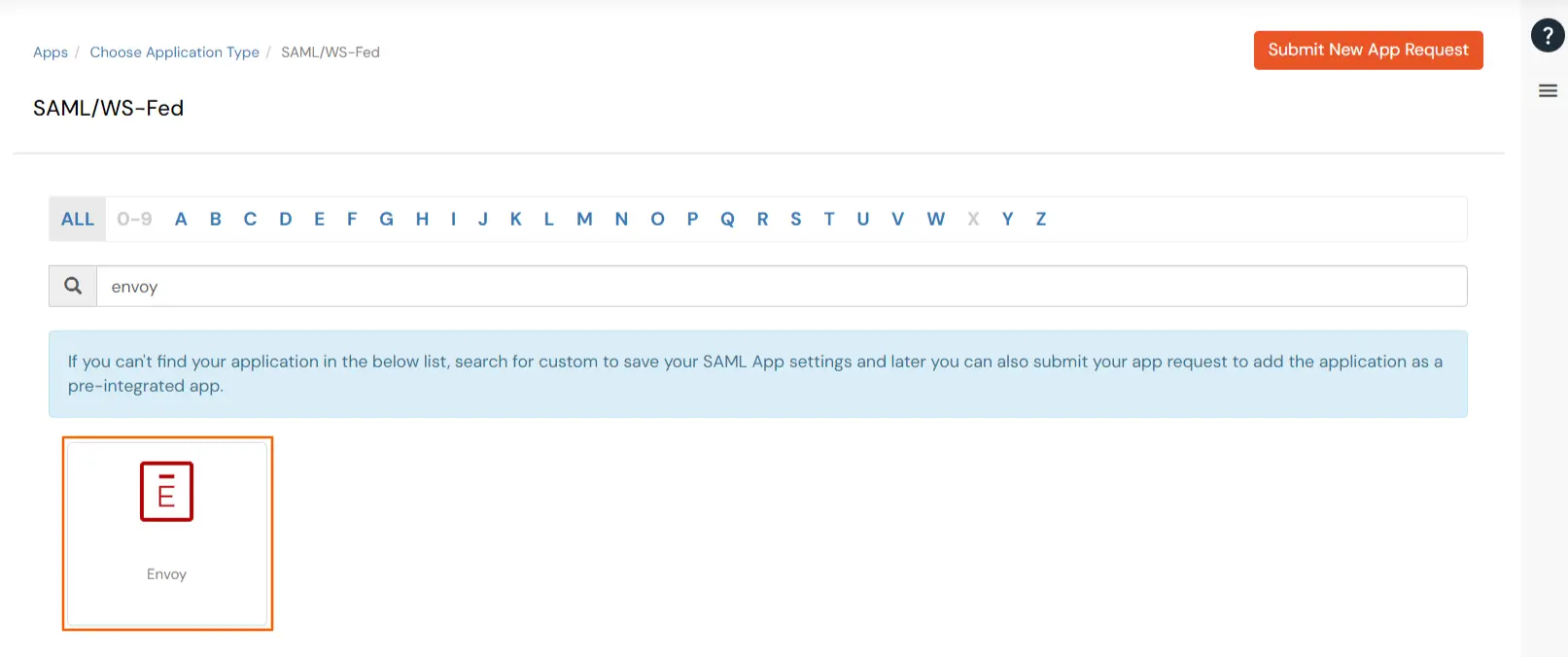The image size is (1568, 657).
Task: Filter apps by letter I
Action: 453,220
